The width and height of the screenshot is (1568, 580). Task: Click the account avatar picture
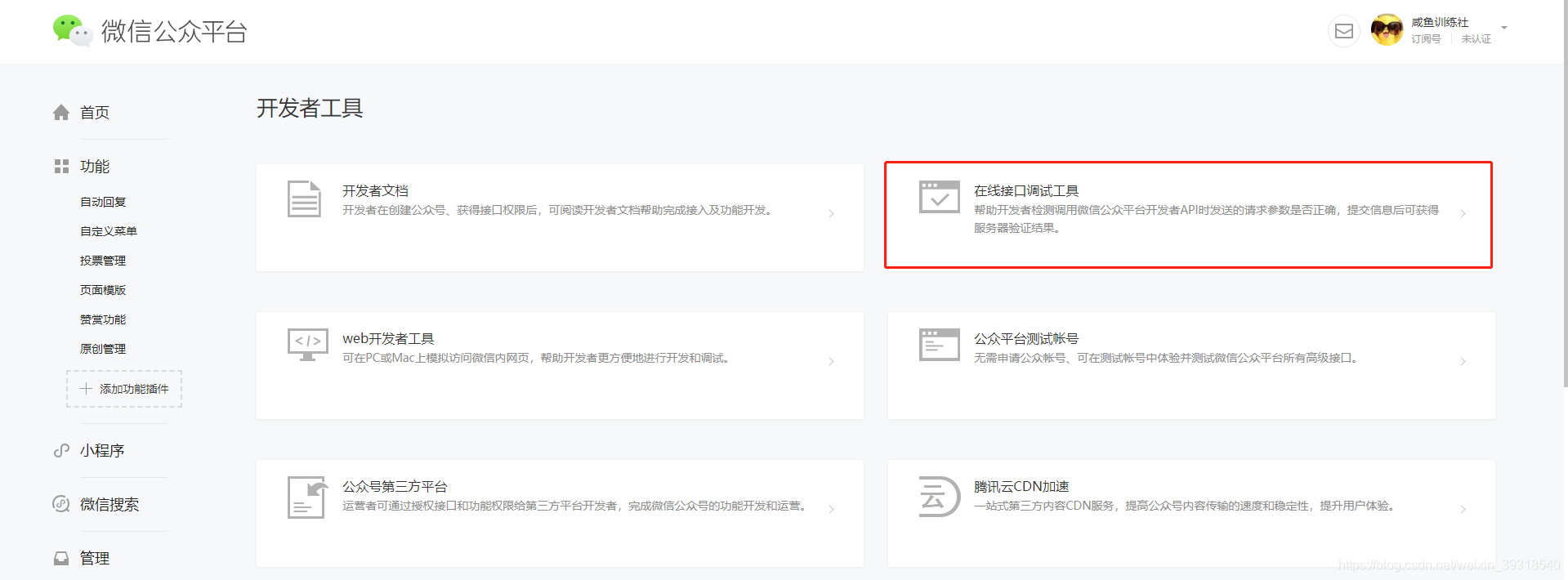(x=1387, y=30)
